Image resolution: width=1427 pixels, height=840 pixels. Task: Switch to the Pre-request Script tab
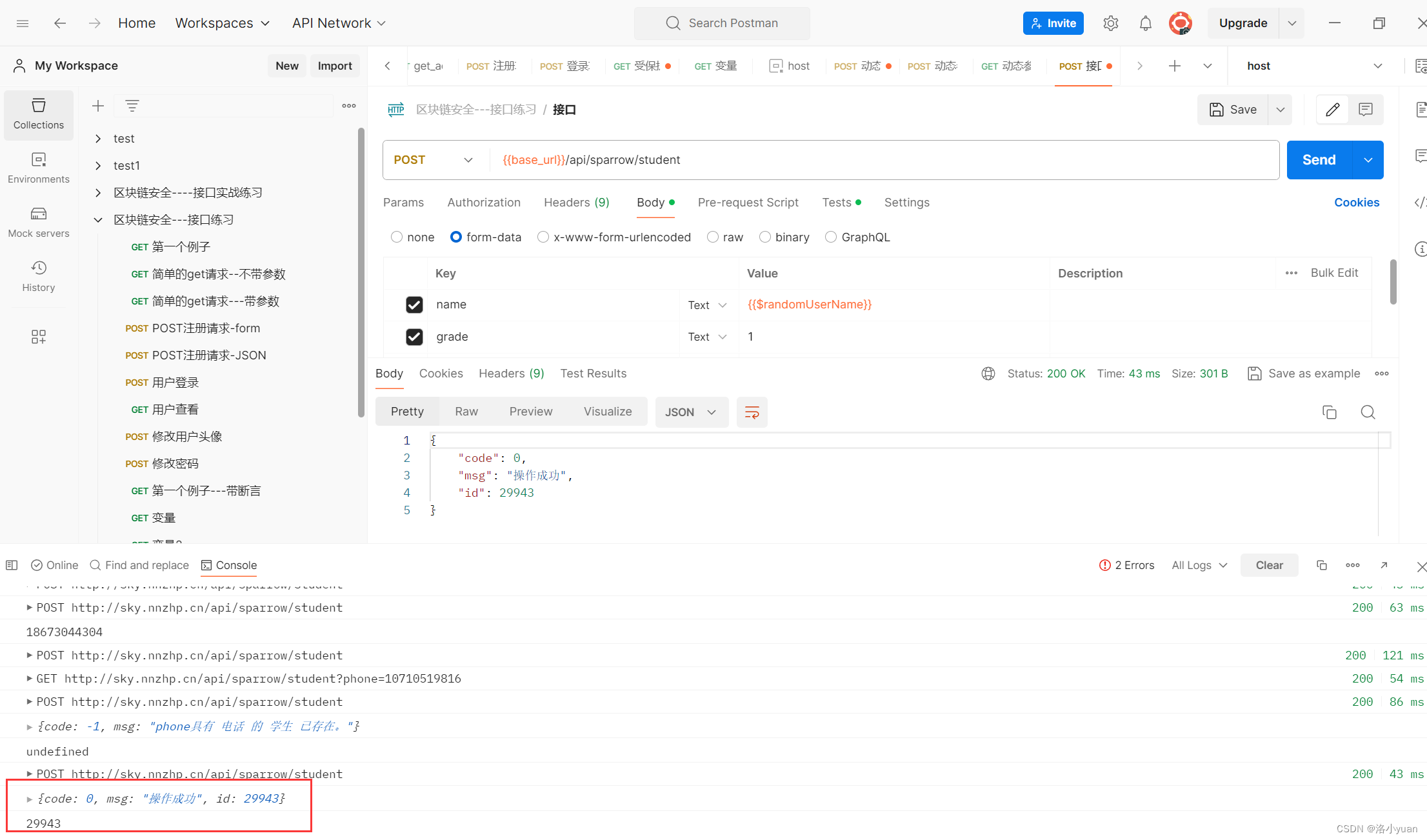tap(748, 203)
